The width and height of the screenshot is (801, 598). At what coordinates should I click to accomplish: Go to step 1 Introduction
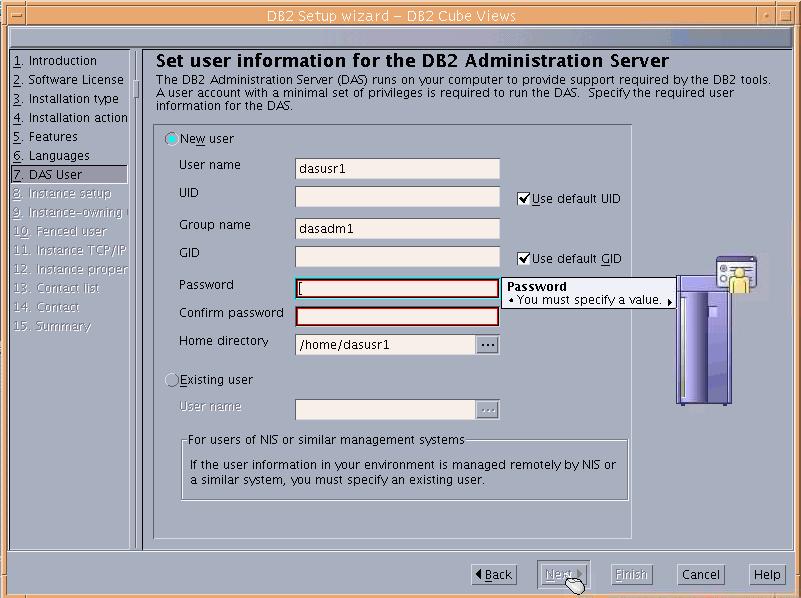[55, 61]
